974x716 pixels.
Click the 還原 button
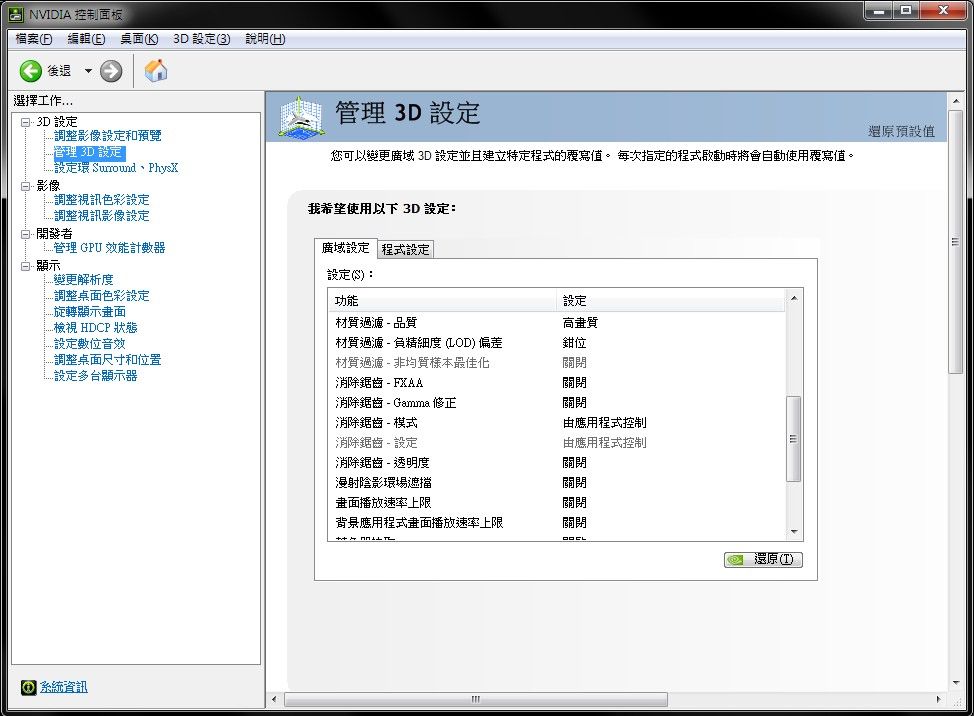click(763, 559)
